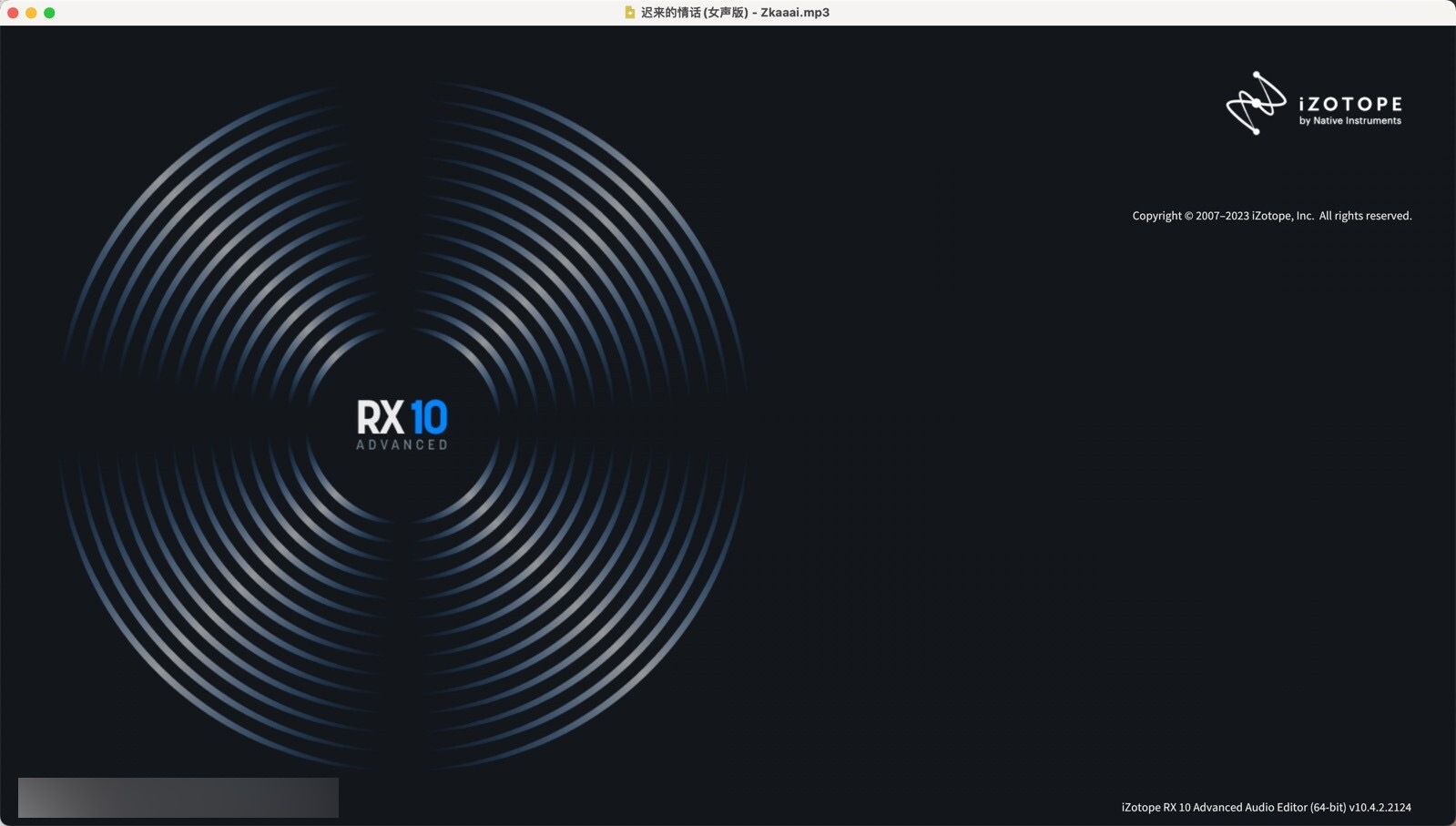Click the yellow minimize window button
Screen dimensions: 1456x826
coord(31,13)
